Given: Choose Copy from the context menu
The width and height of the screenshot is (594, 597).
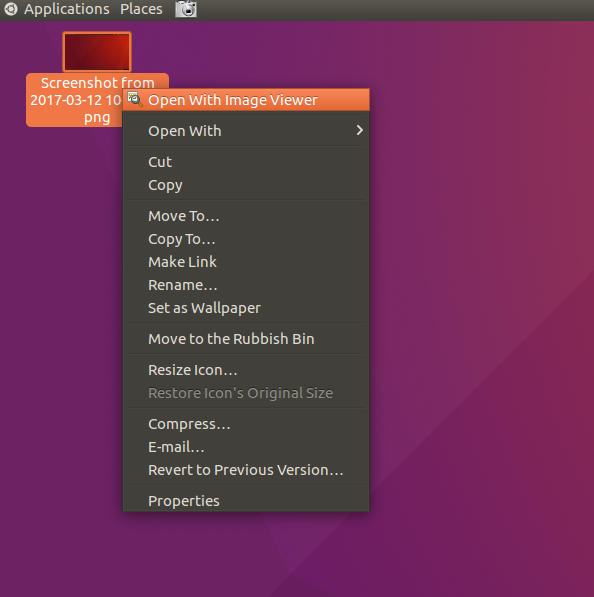Looking at the screenshot, I should (246, 185).
